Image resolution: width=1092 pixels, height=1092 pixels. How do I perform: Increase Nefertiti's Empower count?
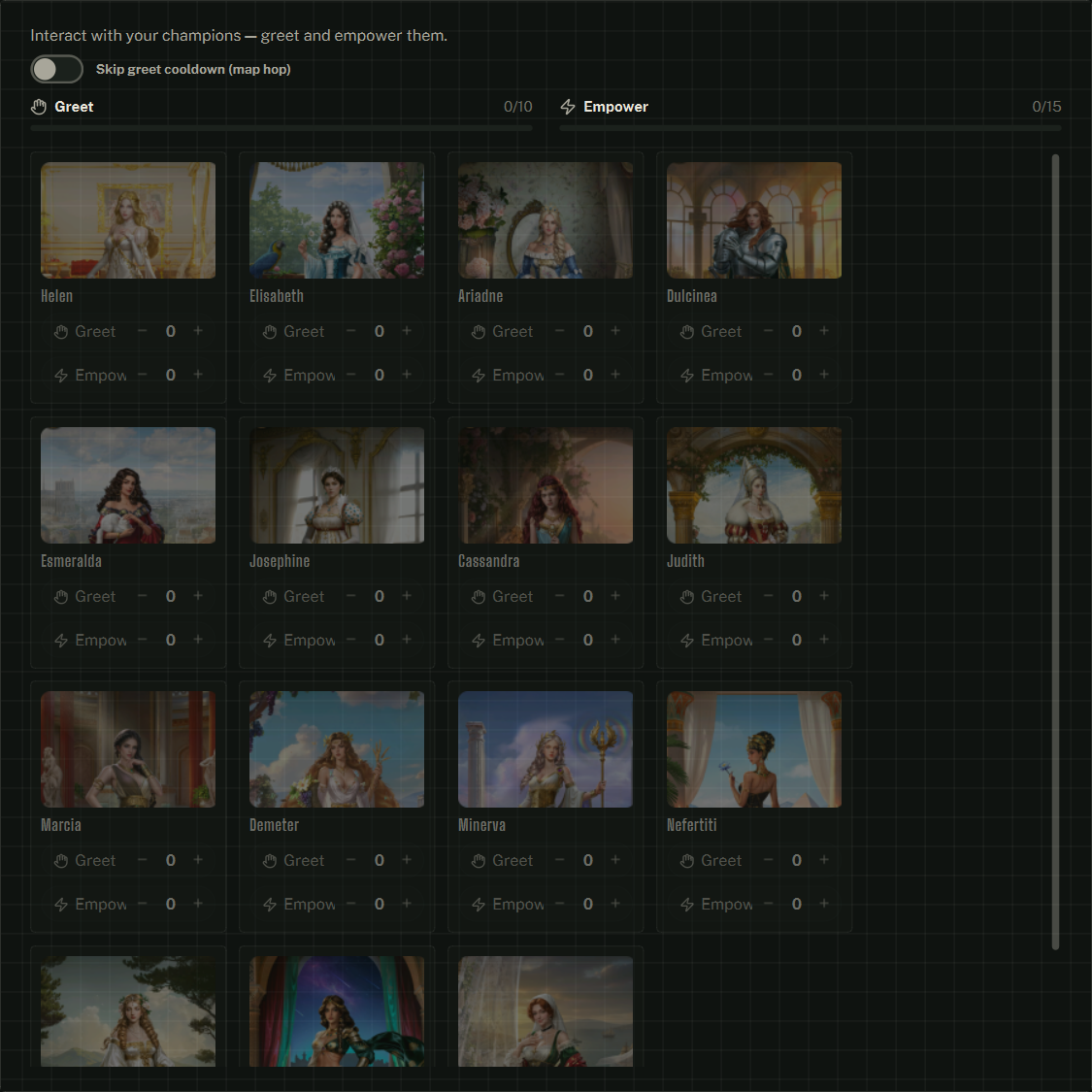[x=824, y=904]
